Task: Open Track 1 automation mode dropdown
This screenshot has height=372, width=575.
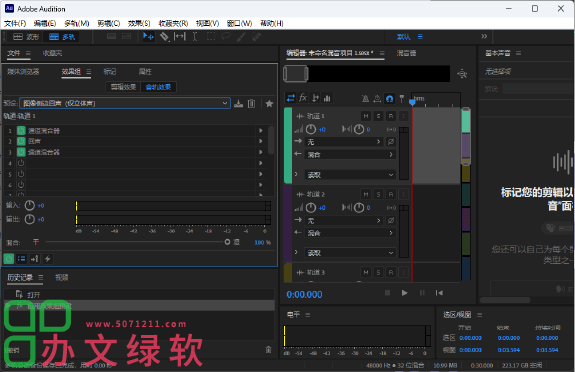Action: click(x=350, y=175)
